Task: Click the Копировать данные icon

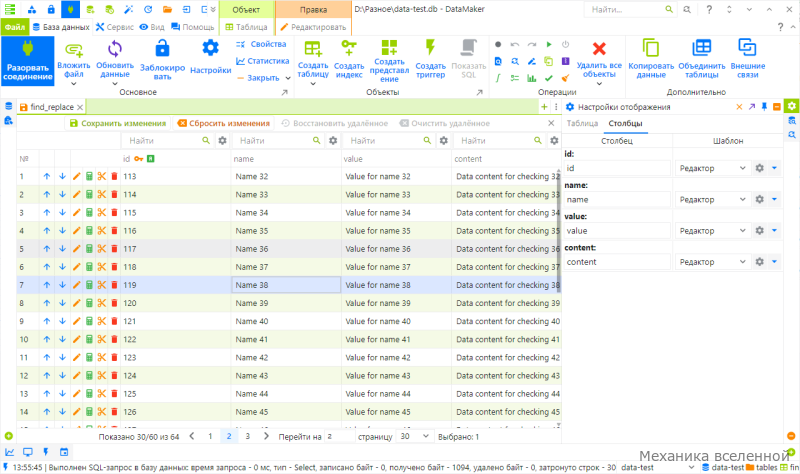Action: pyautogui.click(x=651, y=48)
